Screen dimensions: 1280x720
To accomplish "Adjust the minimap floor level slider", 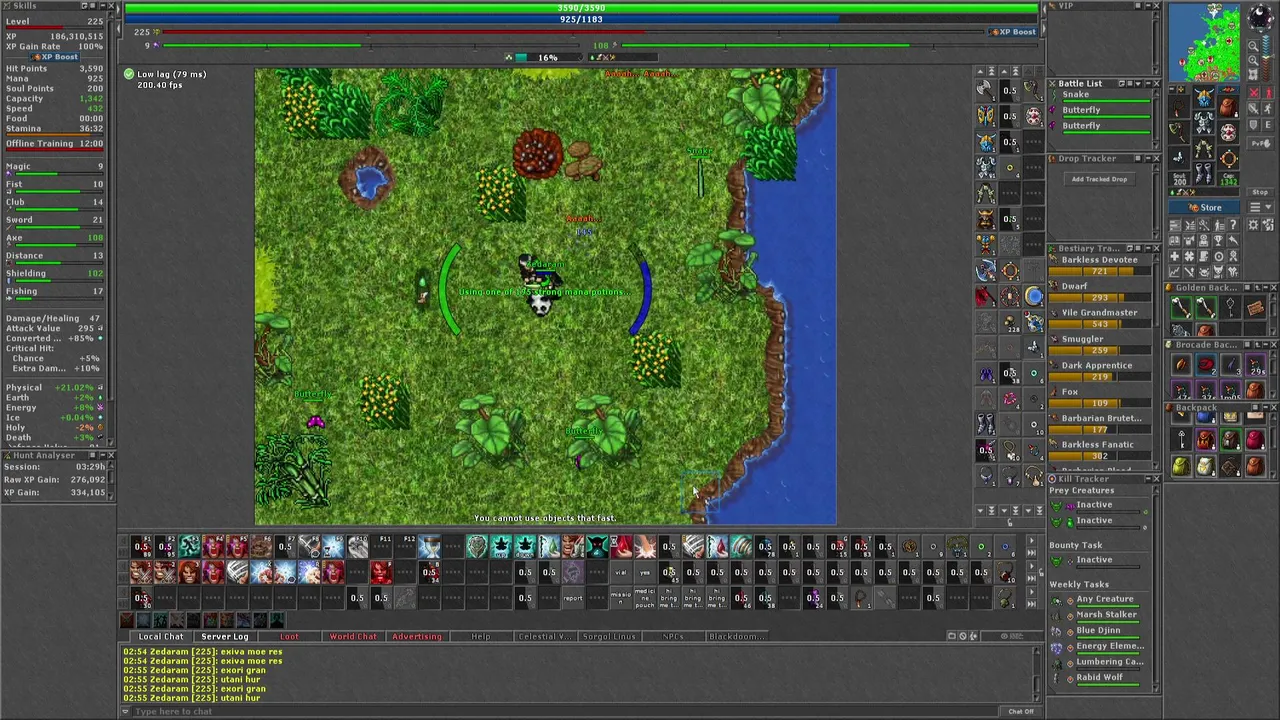I will (1267, 57).
